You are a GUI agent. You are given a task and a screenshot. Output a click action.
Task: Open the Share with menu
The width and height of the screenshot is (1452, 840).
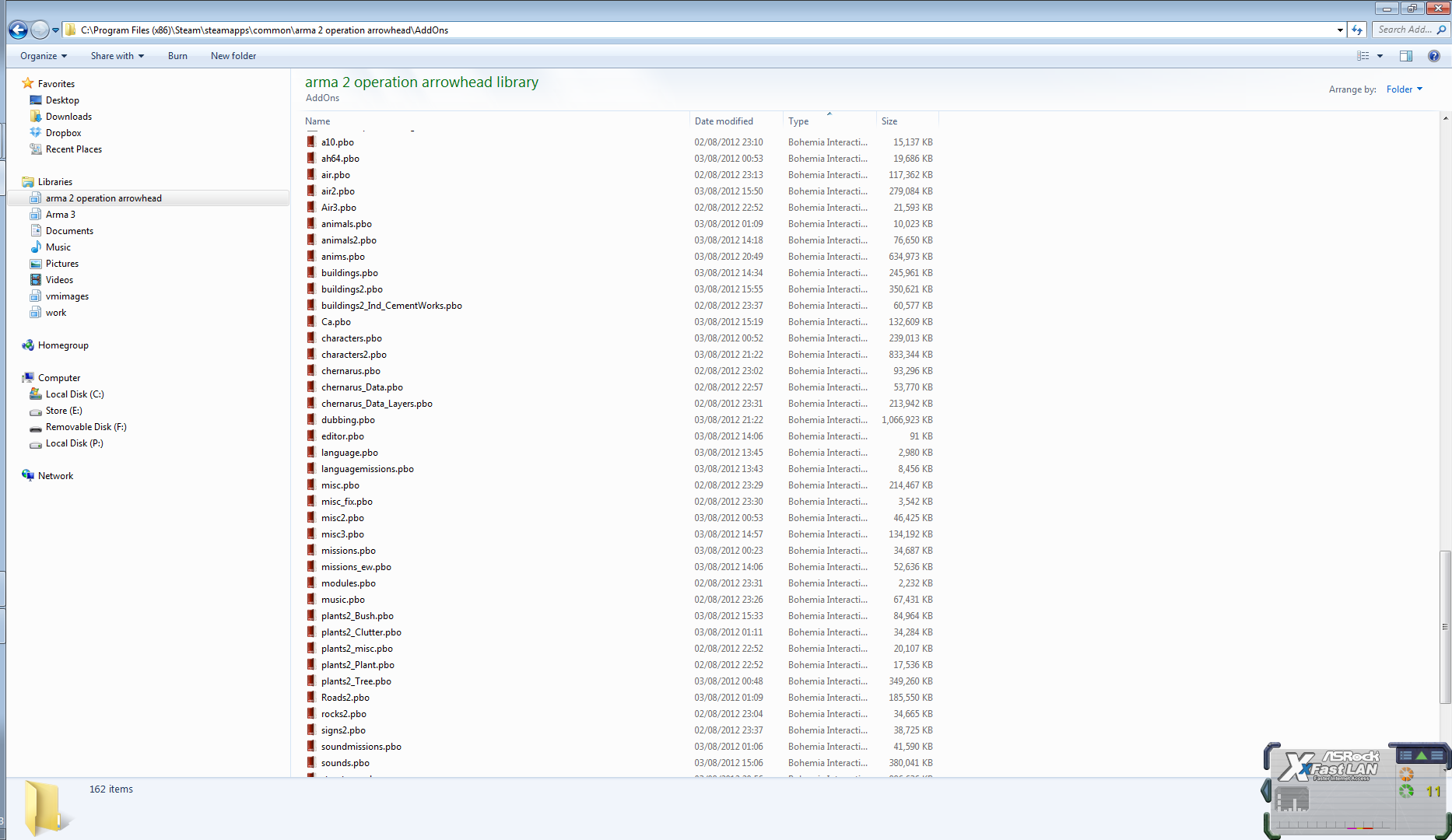coord(117,56)
